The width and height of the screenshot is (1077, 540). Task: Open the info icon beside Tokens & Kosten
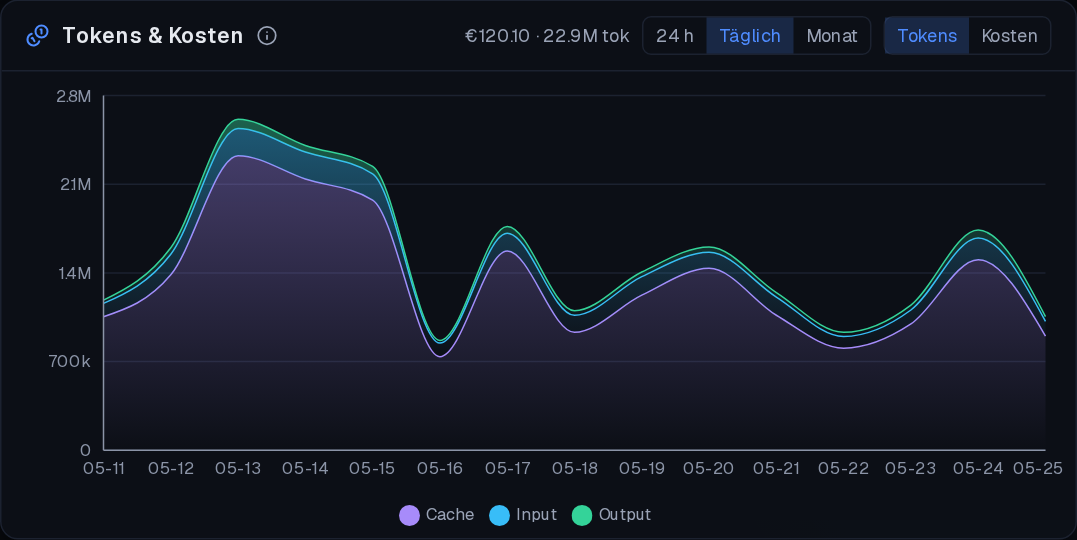(x=267, y=36)
